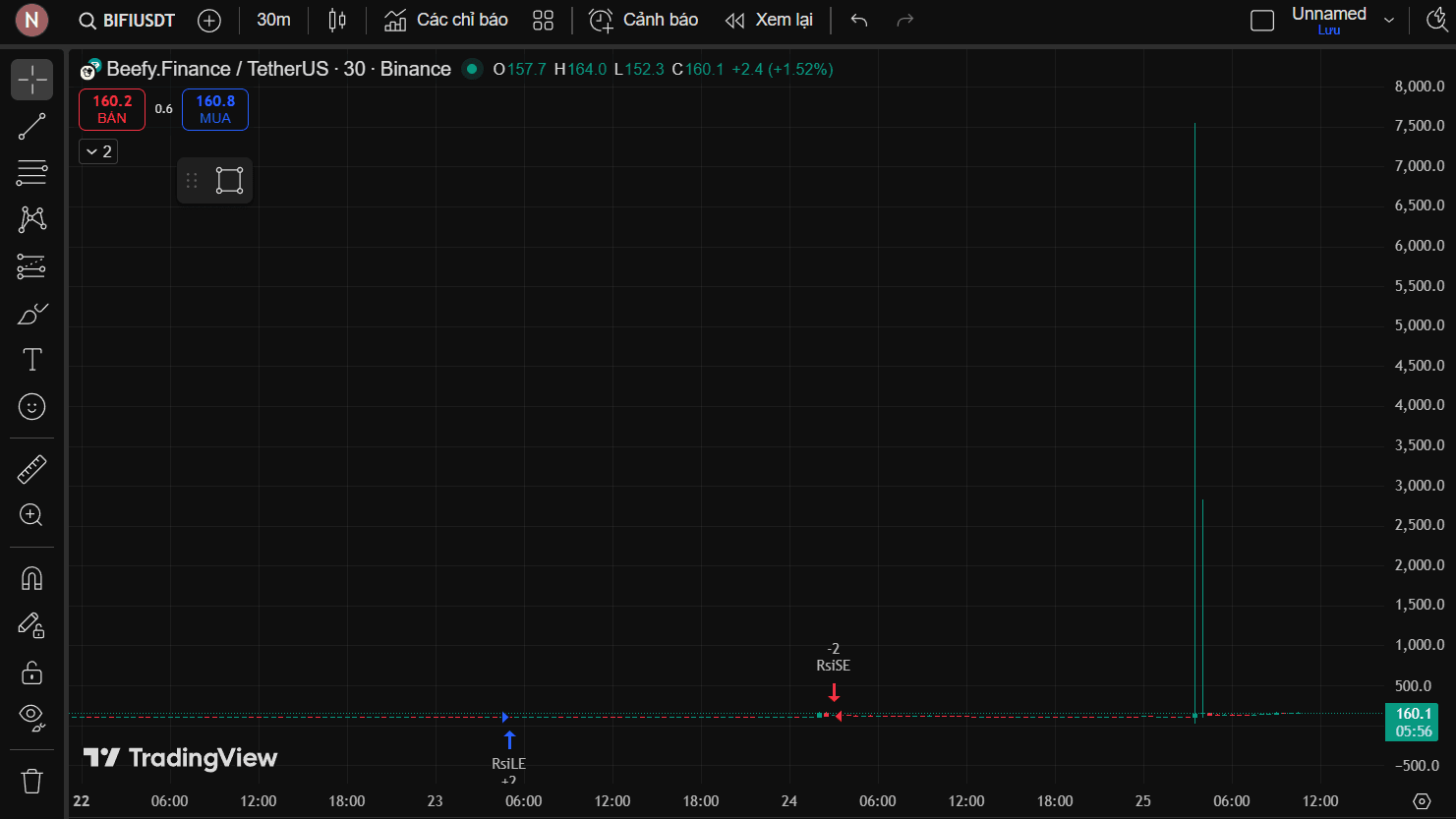Open chart settings gear at bottom right
This screenshot has height=819, width=1456.
(x=1422, y=801)
